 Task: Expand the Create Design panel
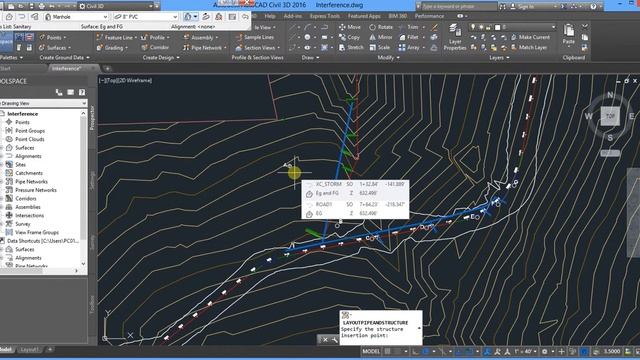(161, 58)
